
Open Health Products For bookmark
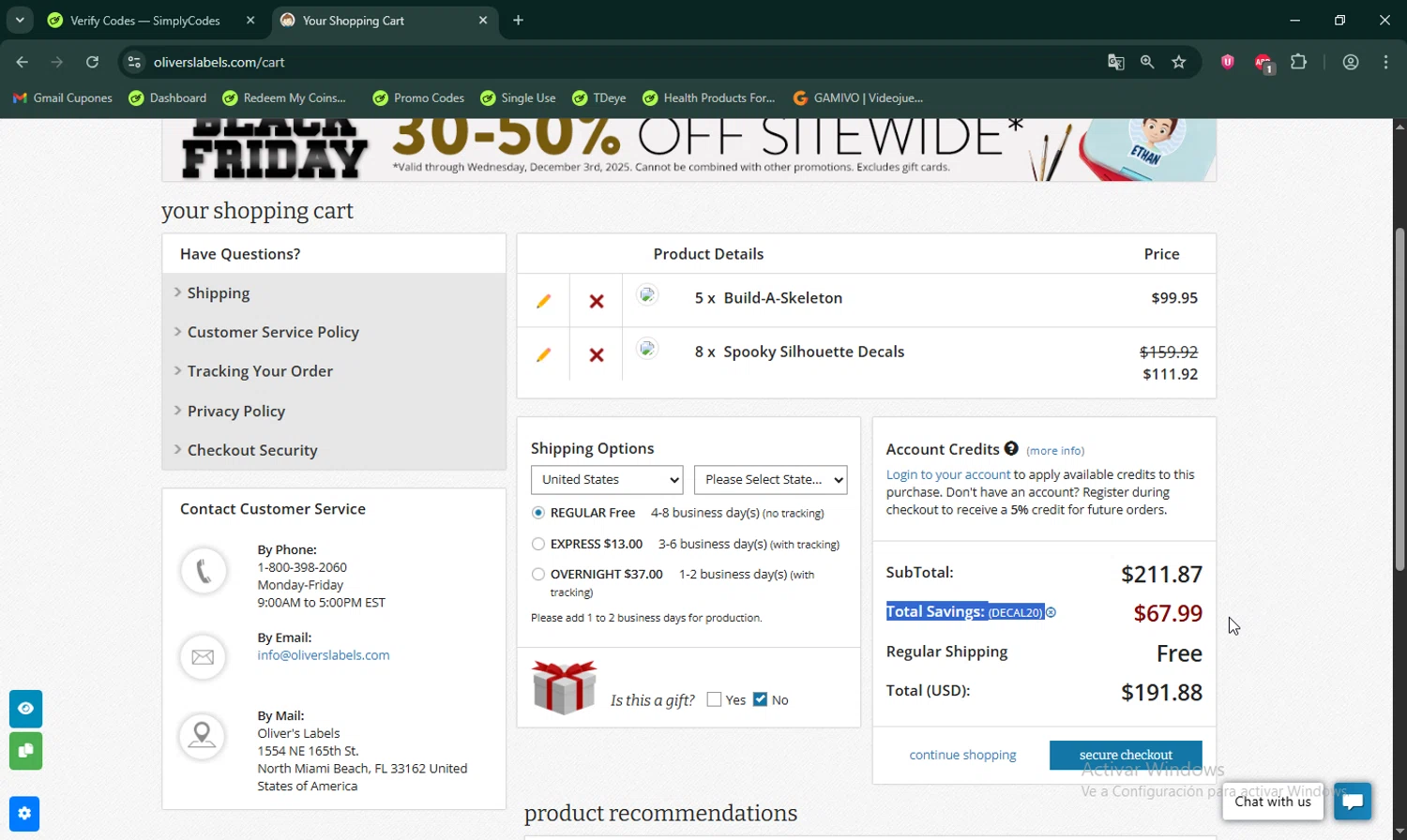tap(708, 97)
